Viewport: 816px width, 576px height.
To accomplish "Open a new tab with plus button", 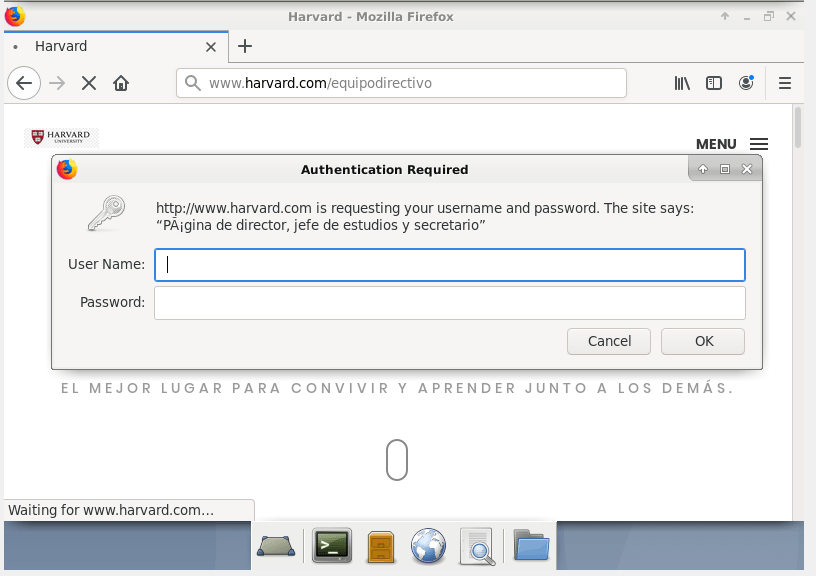I will click(245, 46).
